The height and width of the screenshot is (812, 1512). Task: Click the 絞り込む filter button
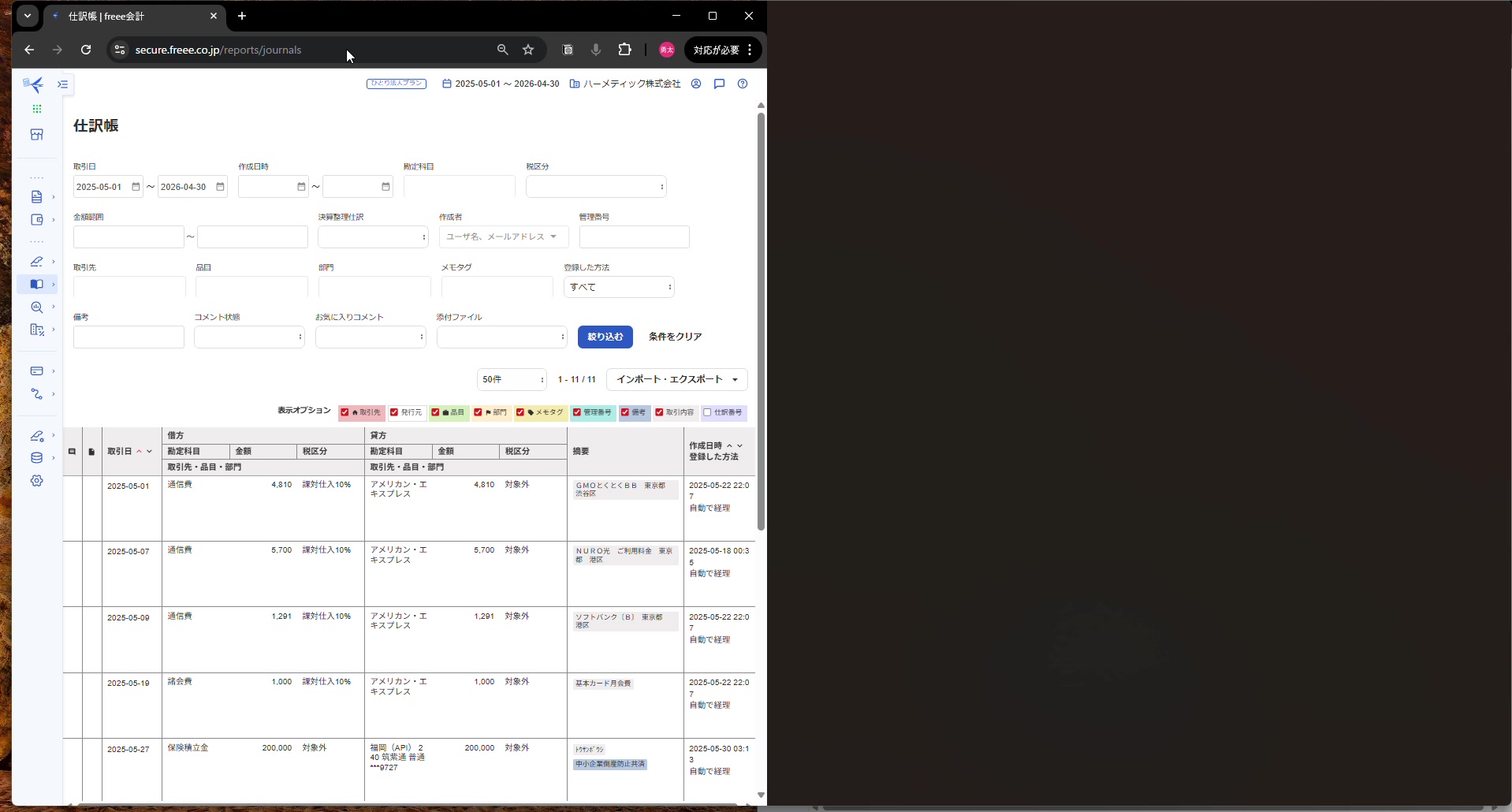click(x=605, y=337)
